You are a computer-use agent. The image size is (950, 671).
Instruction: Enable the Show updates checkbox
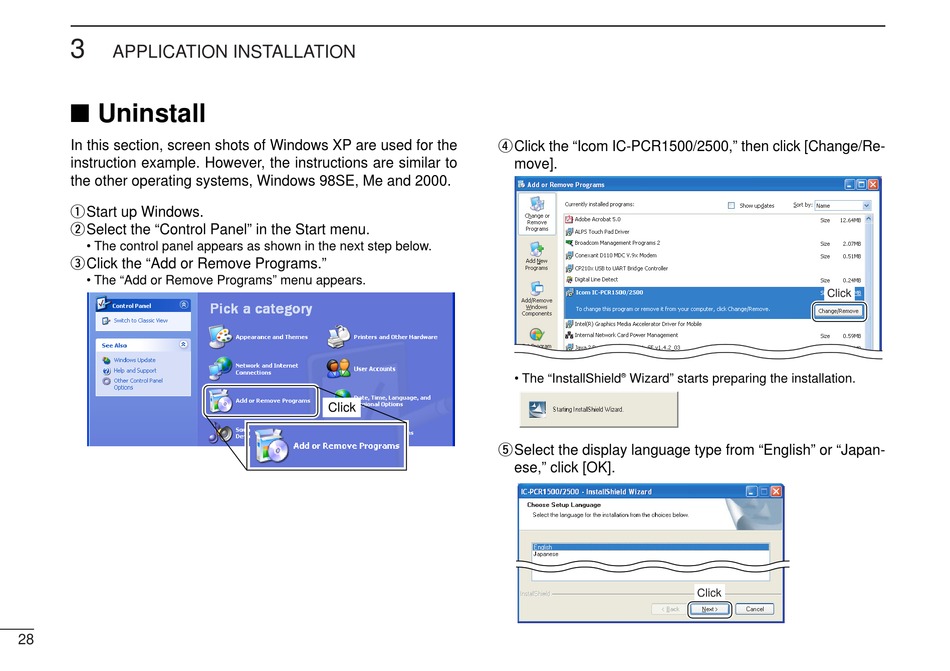731,205
